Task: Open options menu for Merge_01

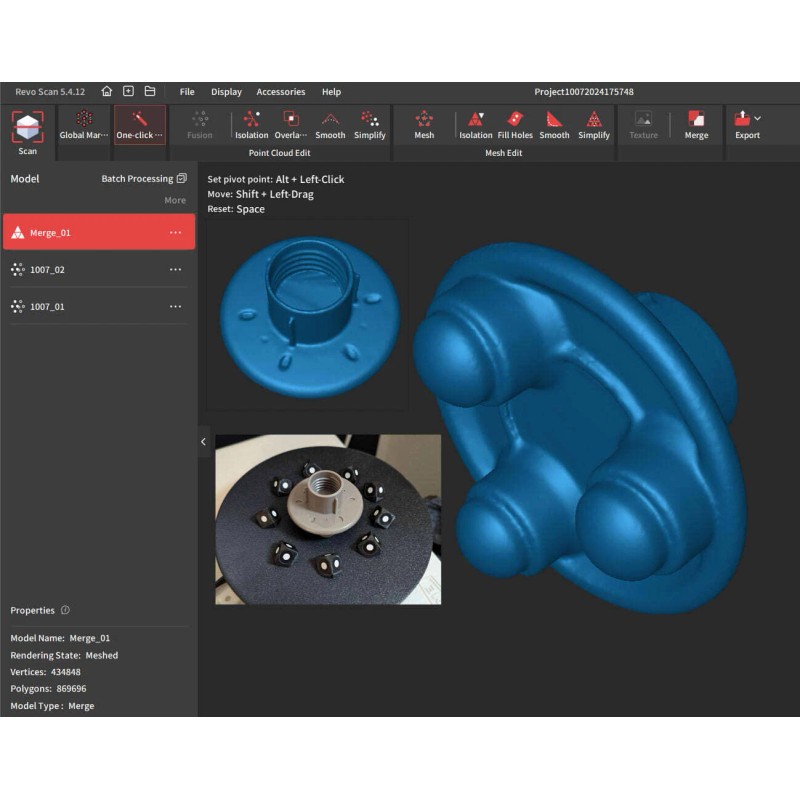Action: pyautogui.click(x=176, y=233)
